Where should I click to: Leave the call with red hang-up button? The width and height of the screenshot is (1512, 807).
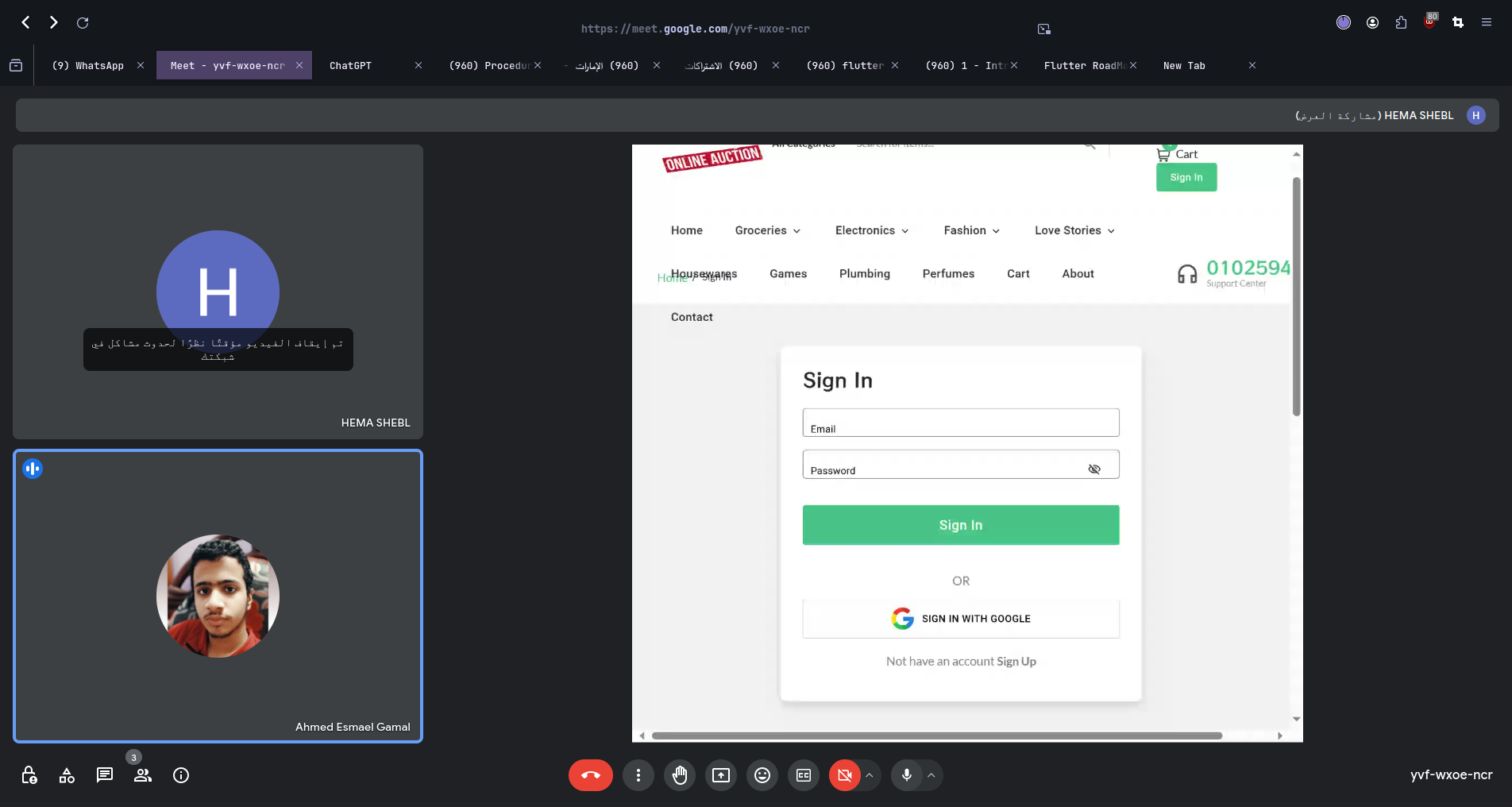click(x=591, y=775)
